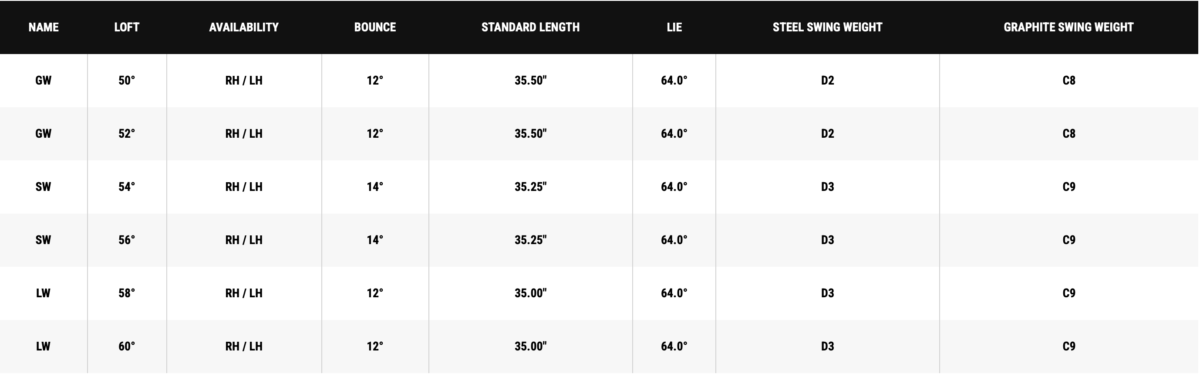Select the 54° loft cell

point(127,187)
